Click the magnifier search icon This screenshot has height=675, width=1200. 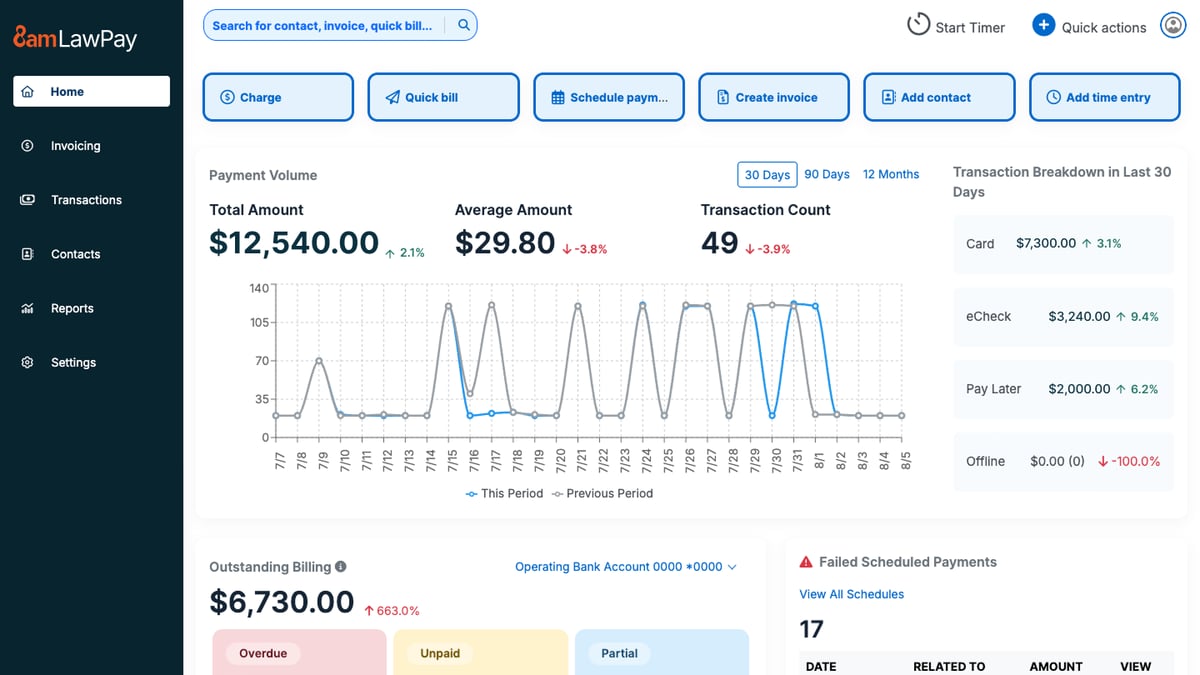[x=464, y=26]
